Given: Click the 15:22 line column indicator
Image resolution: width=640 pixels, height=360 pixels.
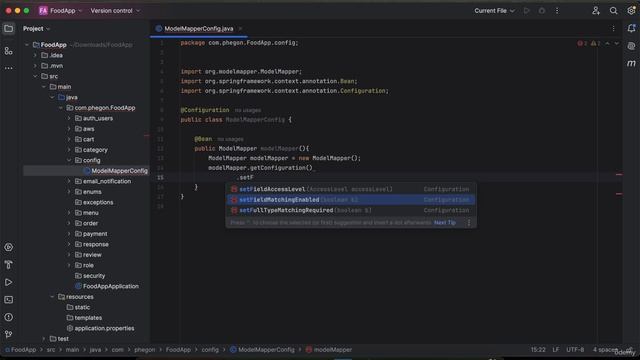Looking at the screenshot, I should pyautogui.click(x=538, y=350).
